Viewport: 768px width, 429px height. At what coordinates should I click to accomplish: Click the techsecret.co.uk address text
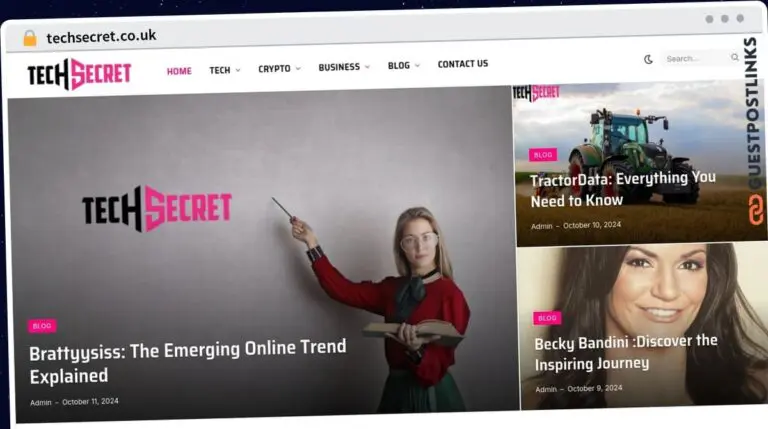pos(101,36)
